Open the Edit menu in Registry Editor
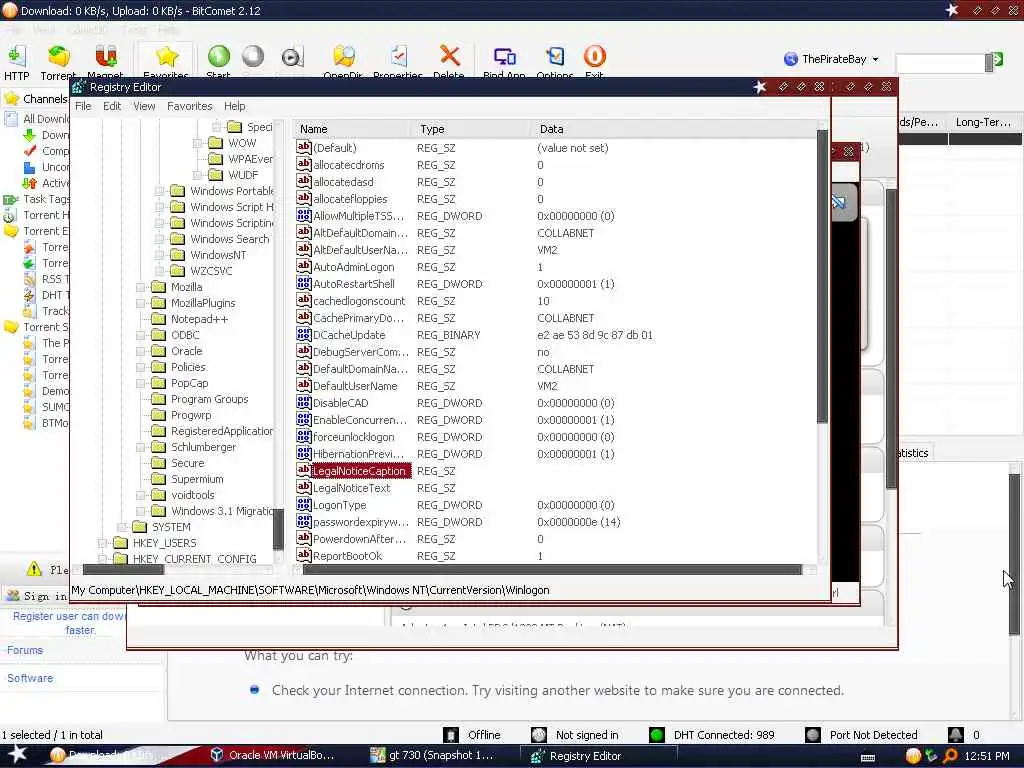1024x768 pixels. pyautogui.click(x=112, y=106)
